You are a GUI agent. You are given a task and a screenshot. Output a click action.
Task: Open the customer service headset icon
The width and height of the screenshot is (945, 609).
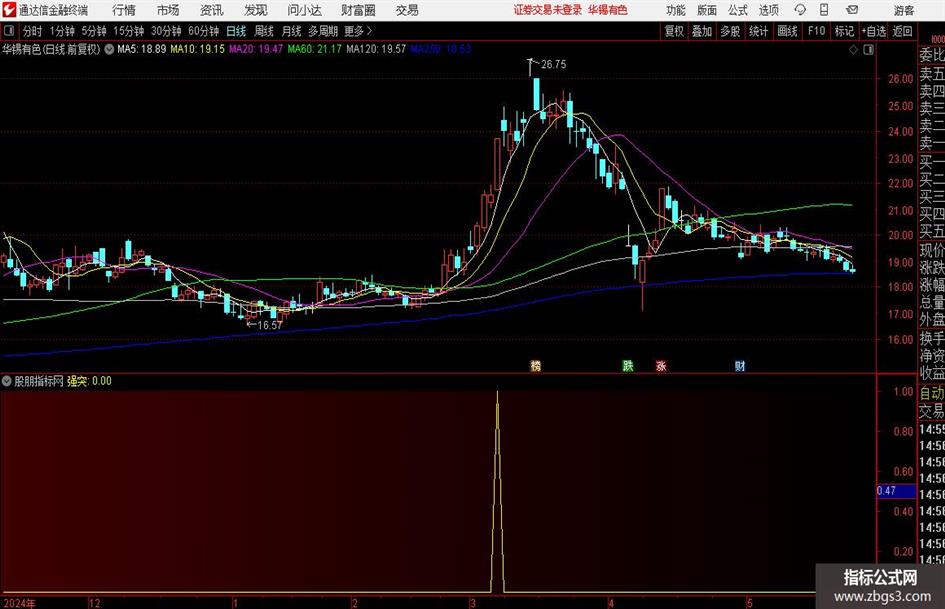click(x=800, y=10)
